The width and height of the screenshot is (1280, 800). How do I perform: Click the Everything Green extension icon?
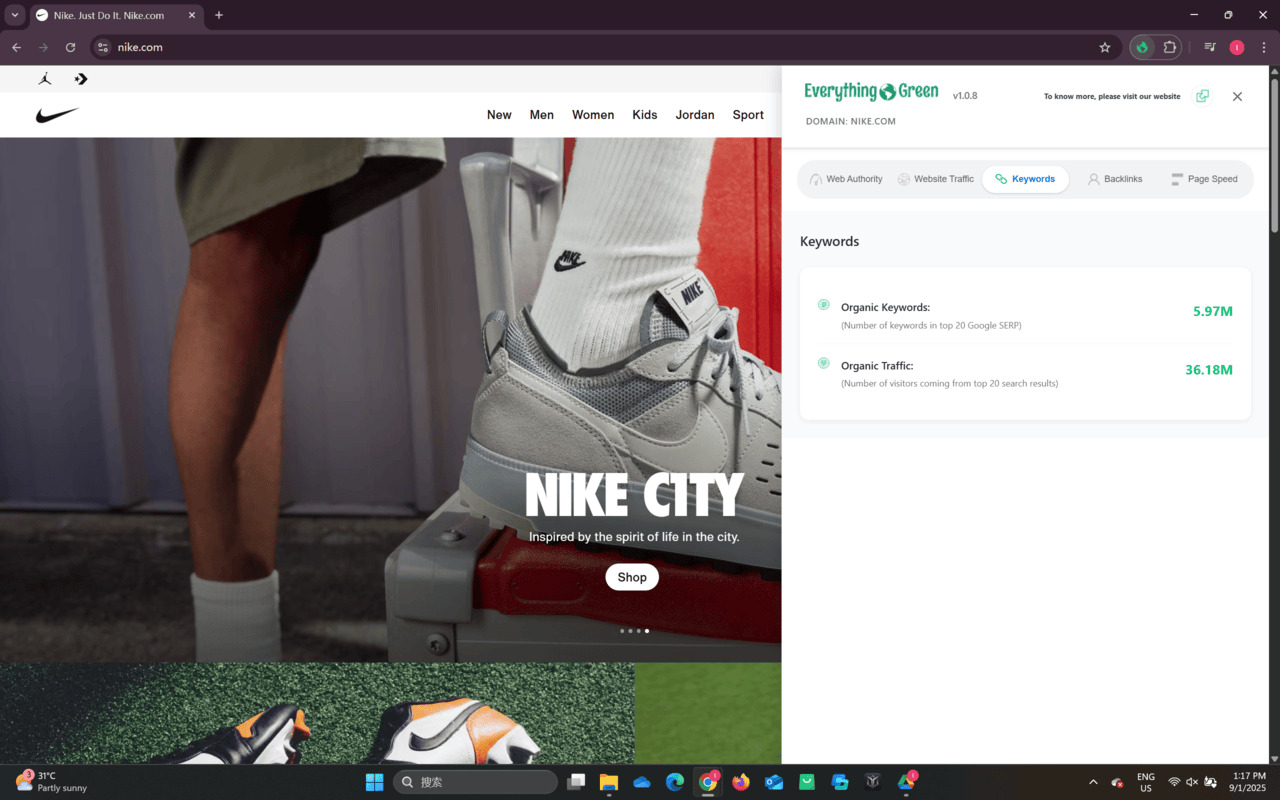(x=1142, y=47)
